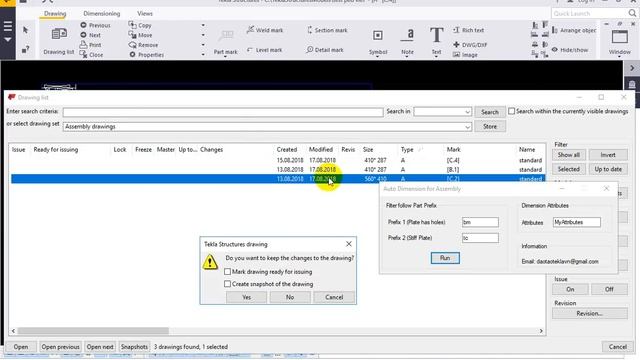
Task: Toggle Search within currently visible drawings
Action: pos(511,111)
